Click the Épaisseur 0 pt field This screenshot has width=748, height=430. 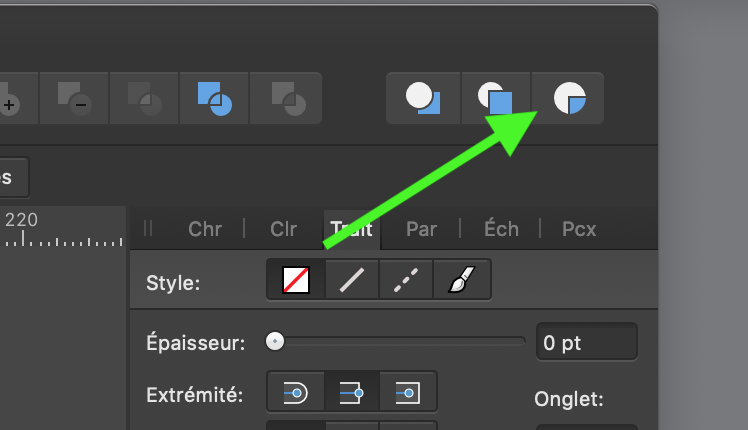[x=587, y=342]
